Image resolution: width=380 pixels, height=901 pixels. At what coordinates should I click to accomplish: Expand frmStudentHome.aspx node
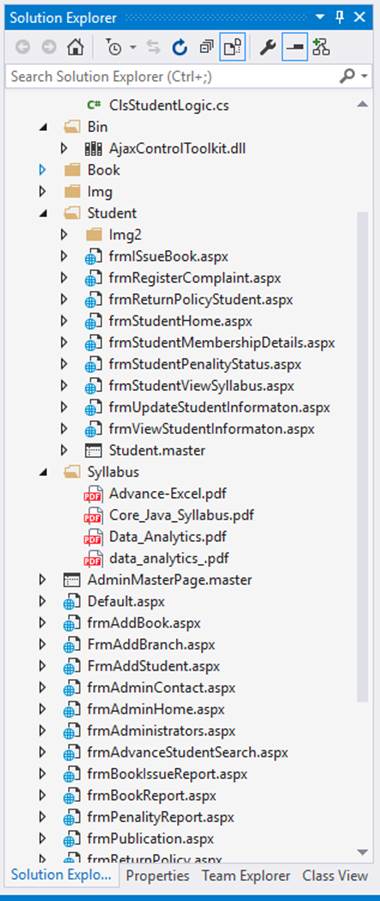pyautogui.click(x=64, y=321)
